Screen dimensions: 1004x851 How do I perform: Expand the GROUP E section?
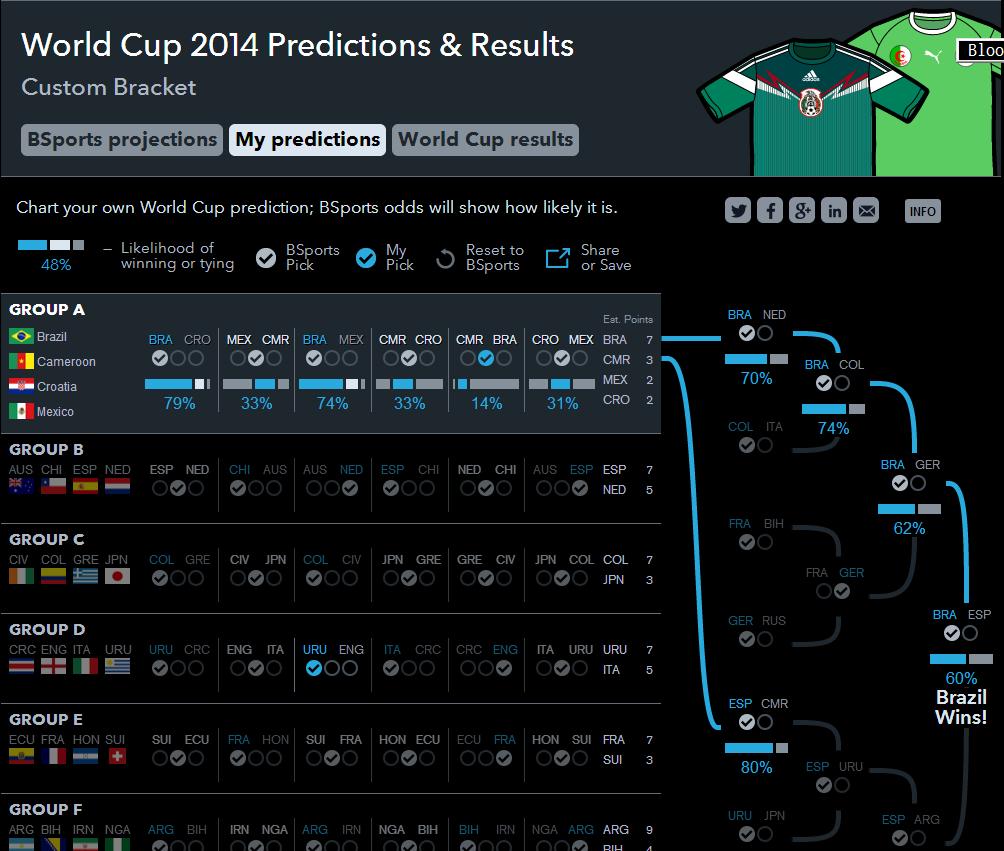point(45,720)
